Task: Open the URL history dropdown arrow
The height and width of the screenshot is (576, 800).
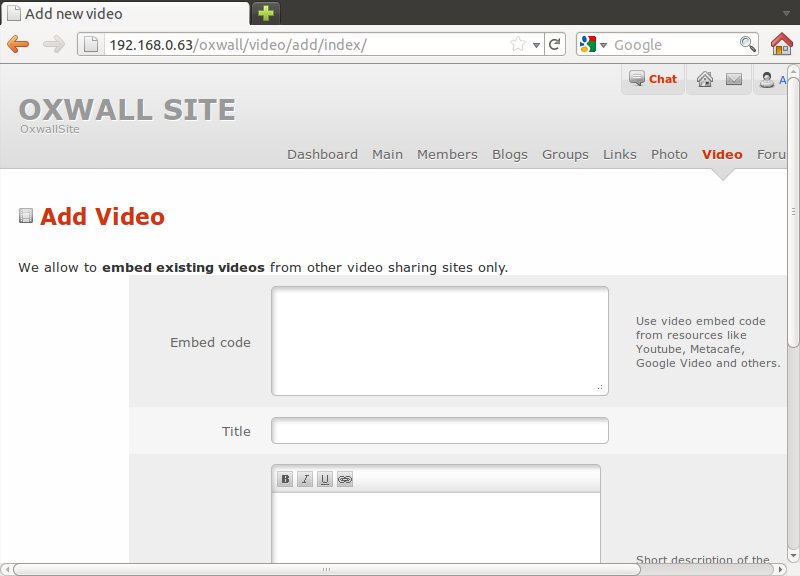Action: (x=536, y=45)
